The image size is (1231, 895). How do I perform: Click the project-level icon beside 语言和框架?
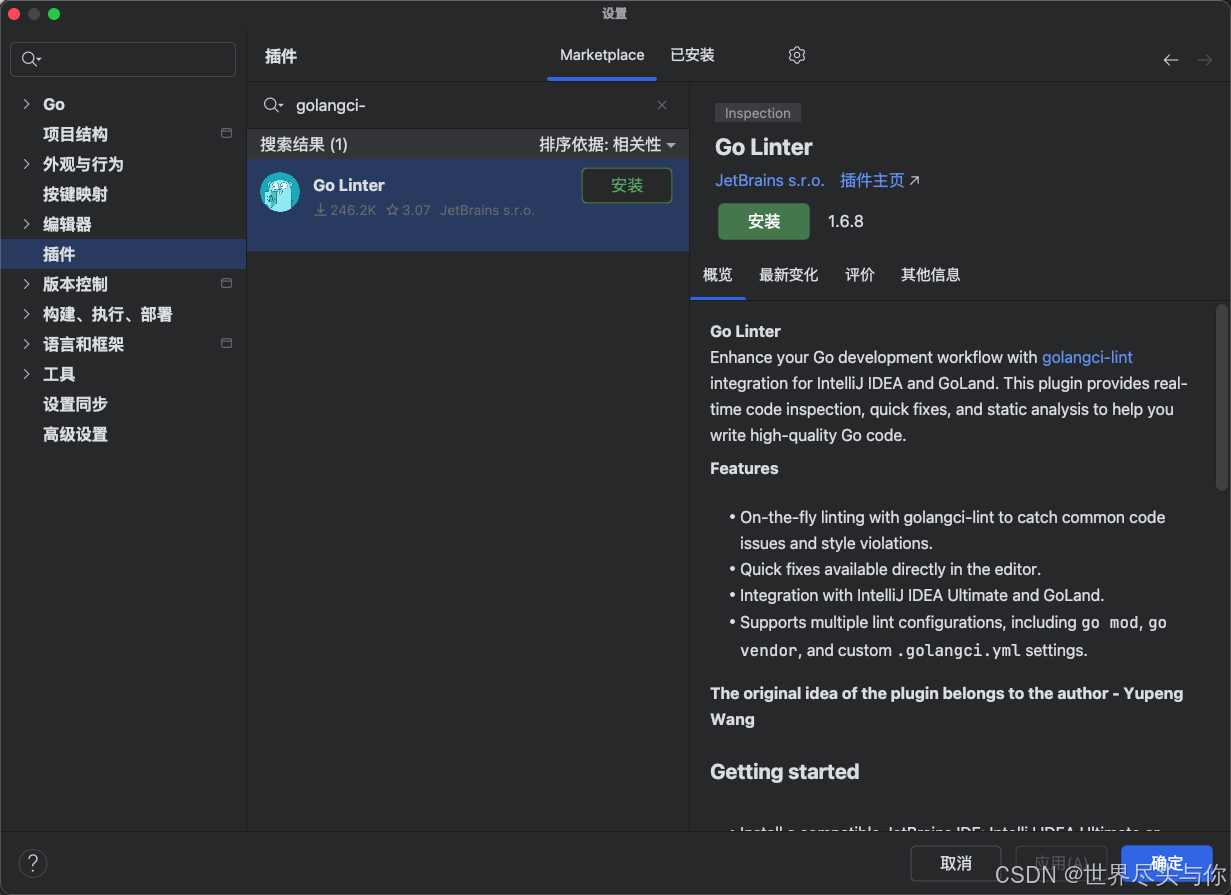coord(227,343)
